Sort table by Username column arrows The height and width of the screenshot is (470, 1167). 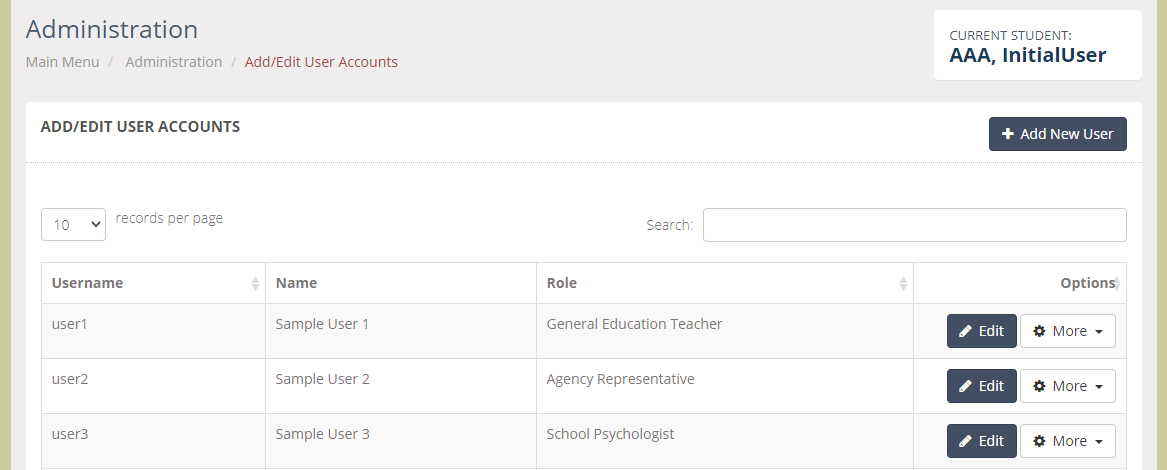point(255,283)
